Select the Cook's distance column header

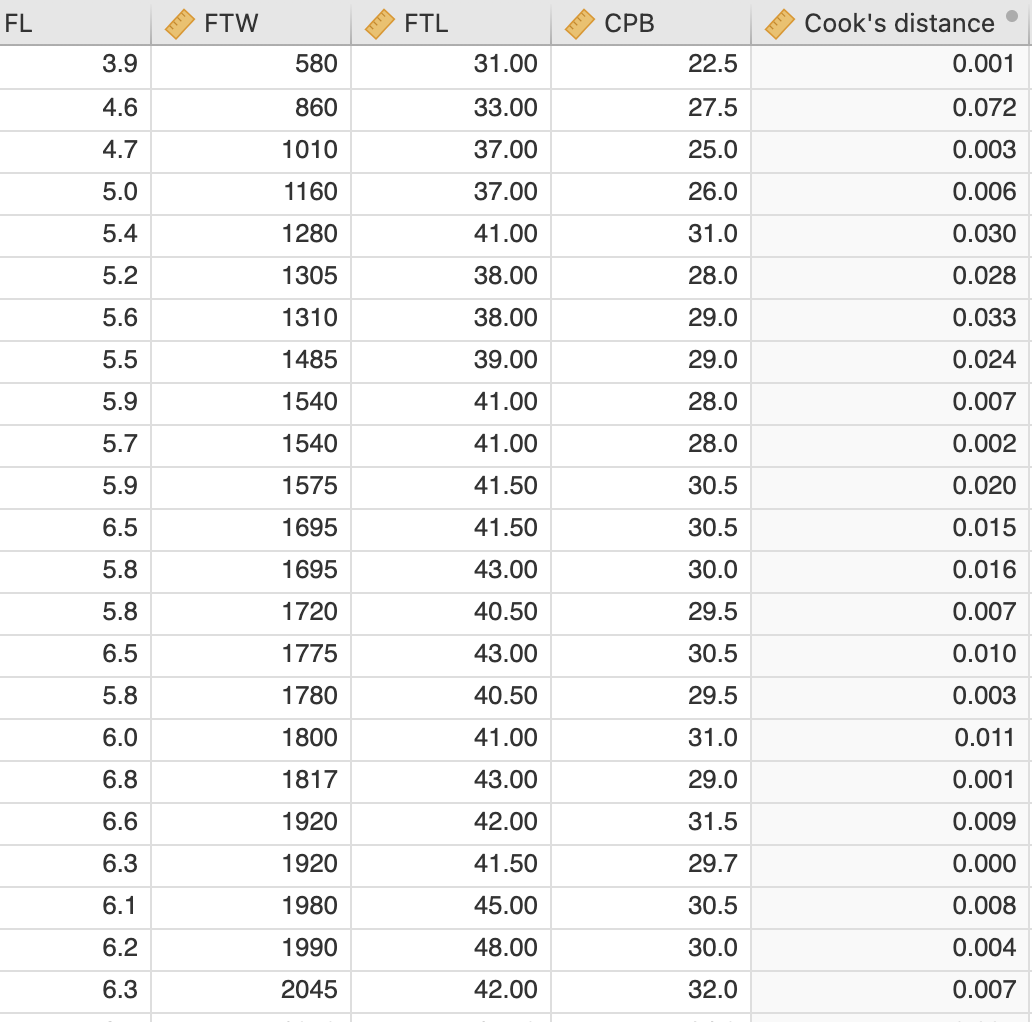coord(891,23)
